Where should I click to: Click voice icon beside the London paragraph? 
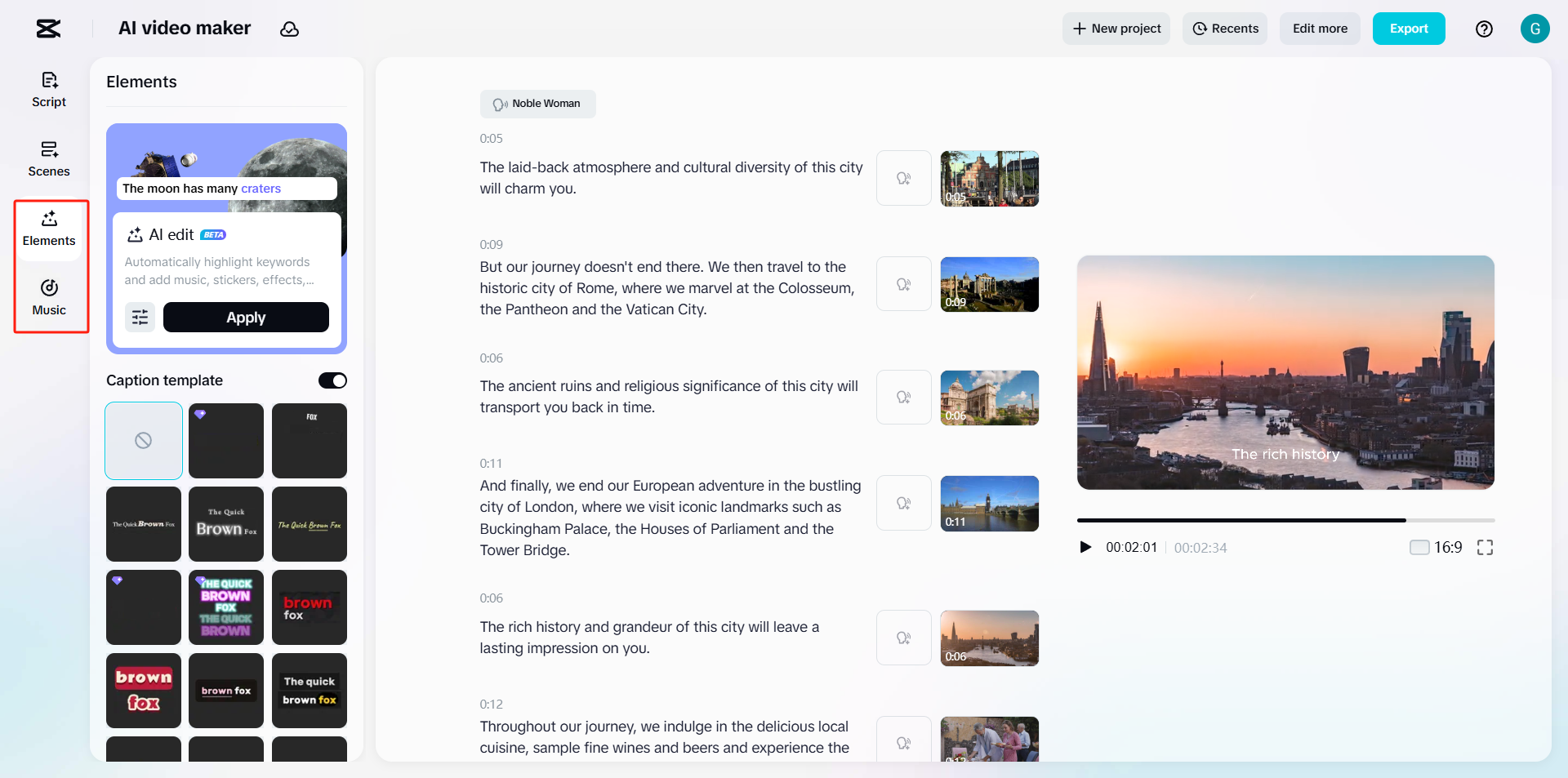tap(903, 503)
